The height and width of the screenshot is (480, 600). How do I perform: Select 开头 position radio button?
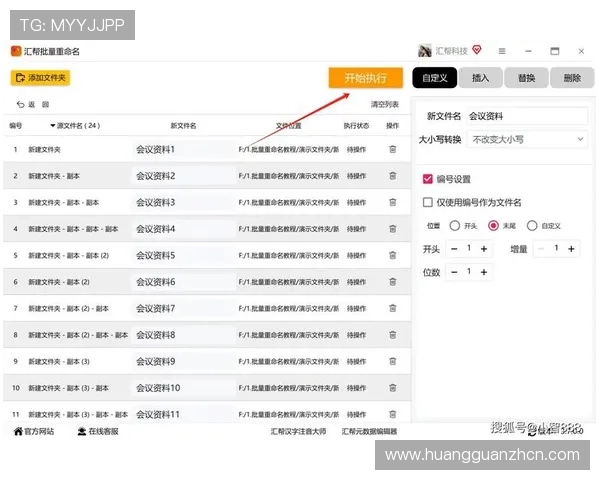[455, 226]
